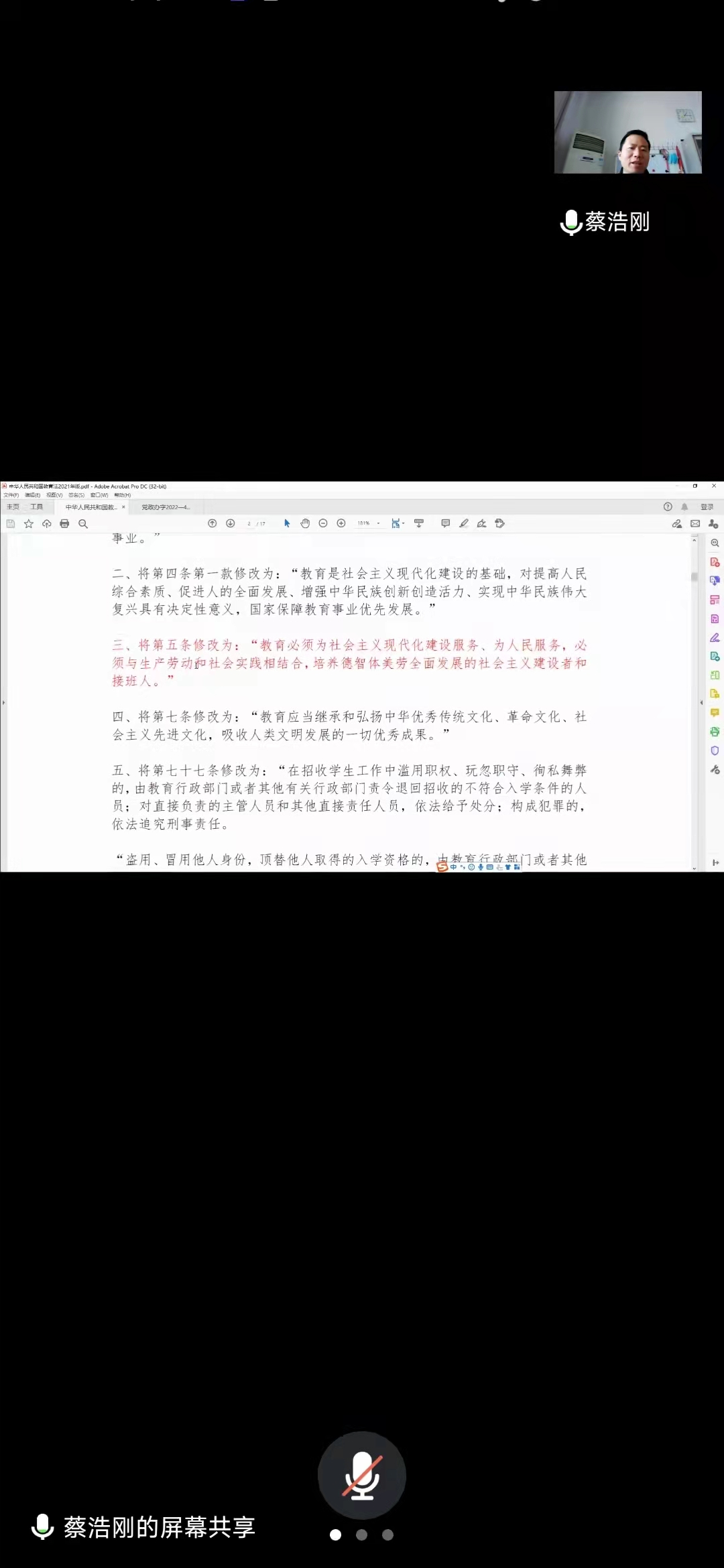Expand the left navigation pane arrow
The image size is (724, 1568).
click(x=3, y=702)
